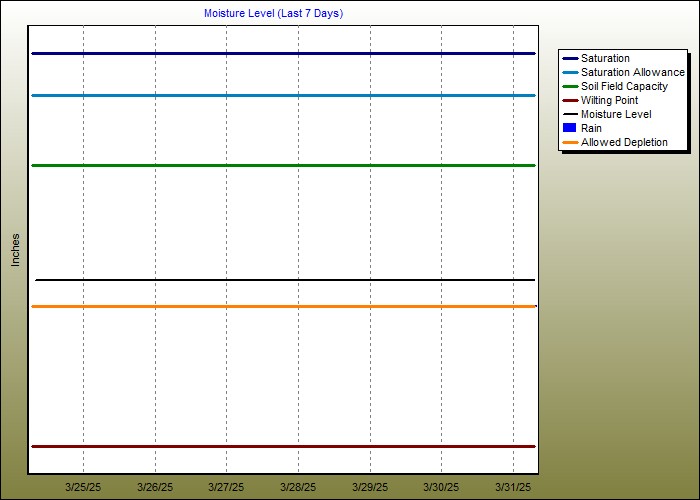Select the 3/31/25 date label

[x=513, y=487]
